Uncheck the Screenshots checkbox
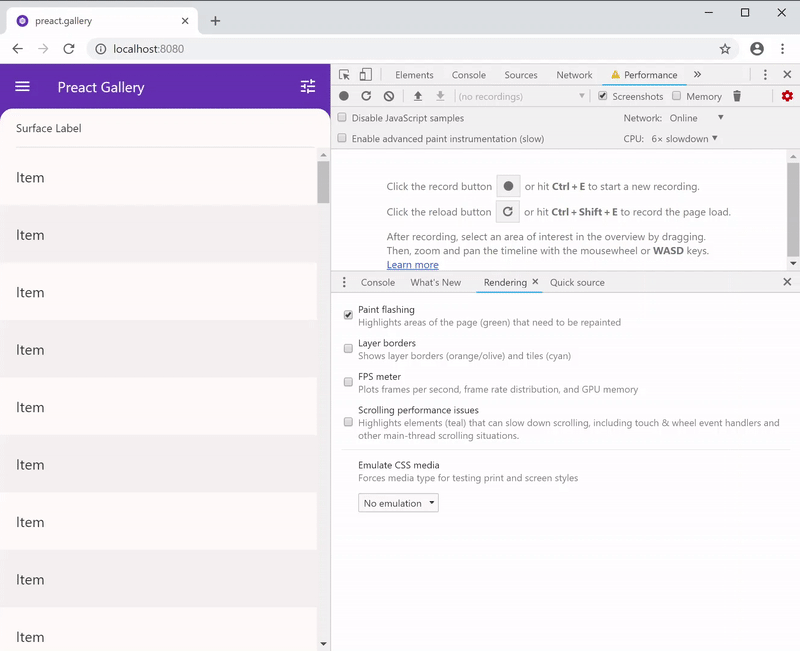 [x=603, y=96]
